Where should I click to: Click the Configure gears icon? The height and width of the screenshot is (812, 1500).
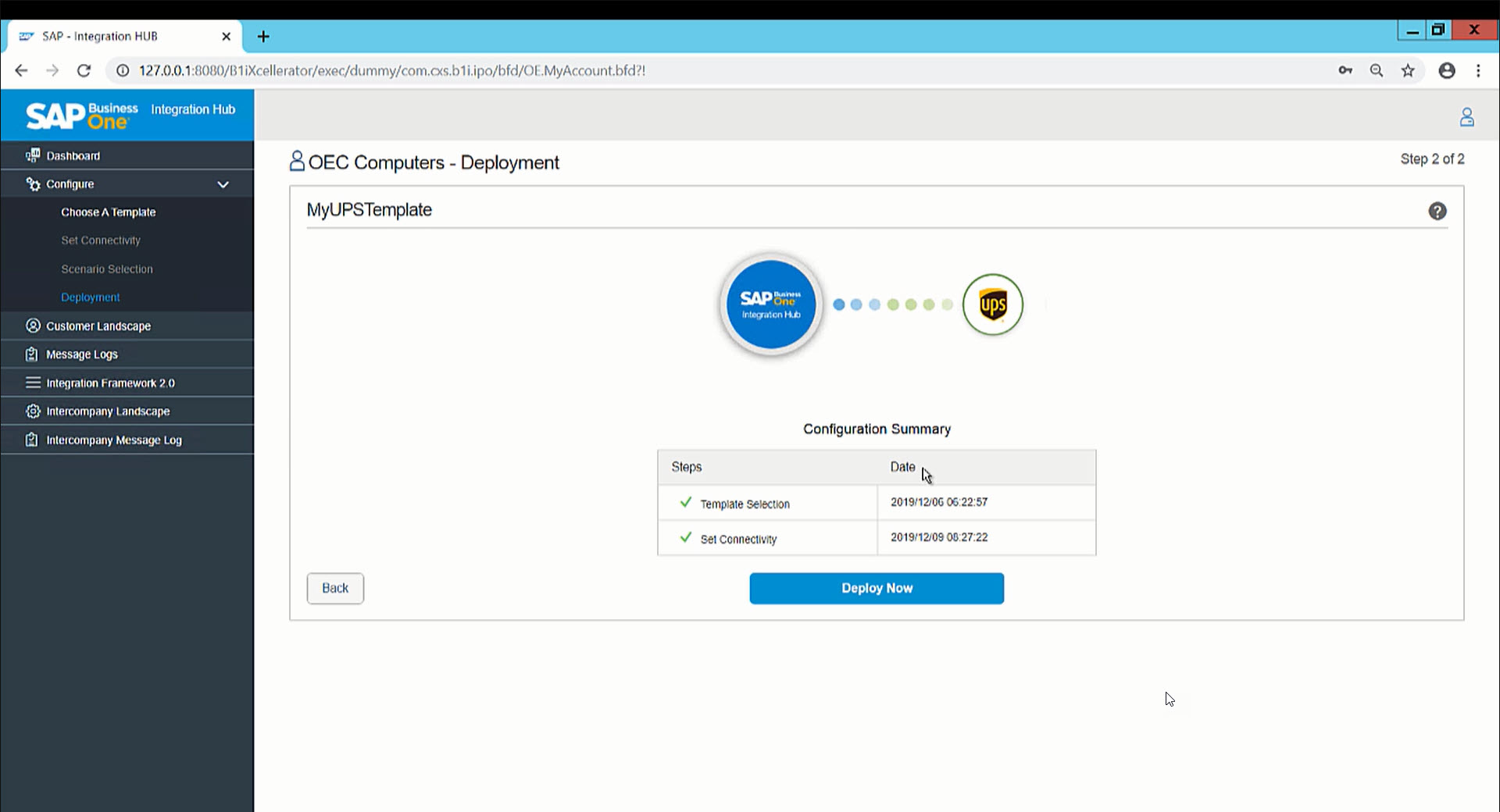pyautogui.click(x=33, y=184)
